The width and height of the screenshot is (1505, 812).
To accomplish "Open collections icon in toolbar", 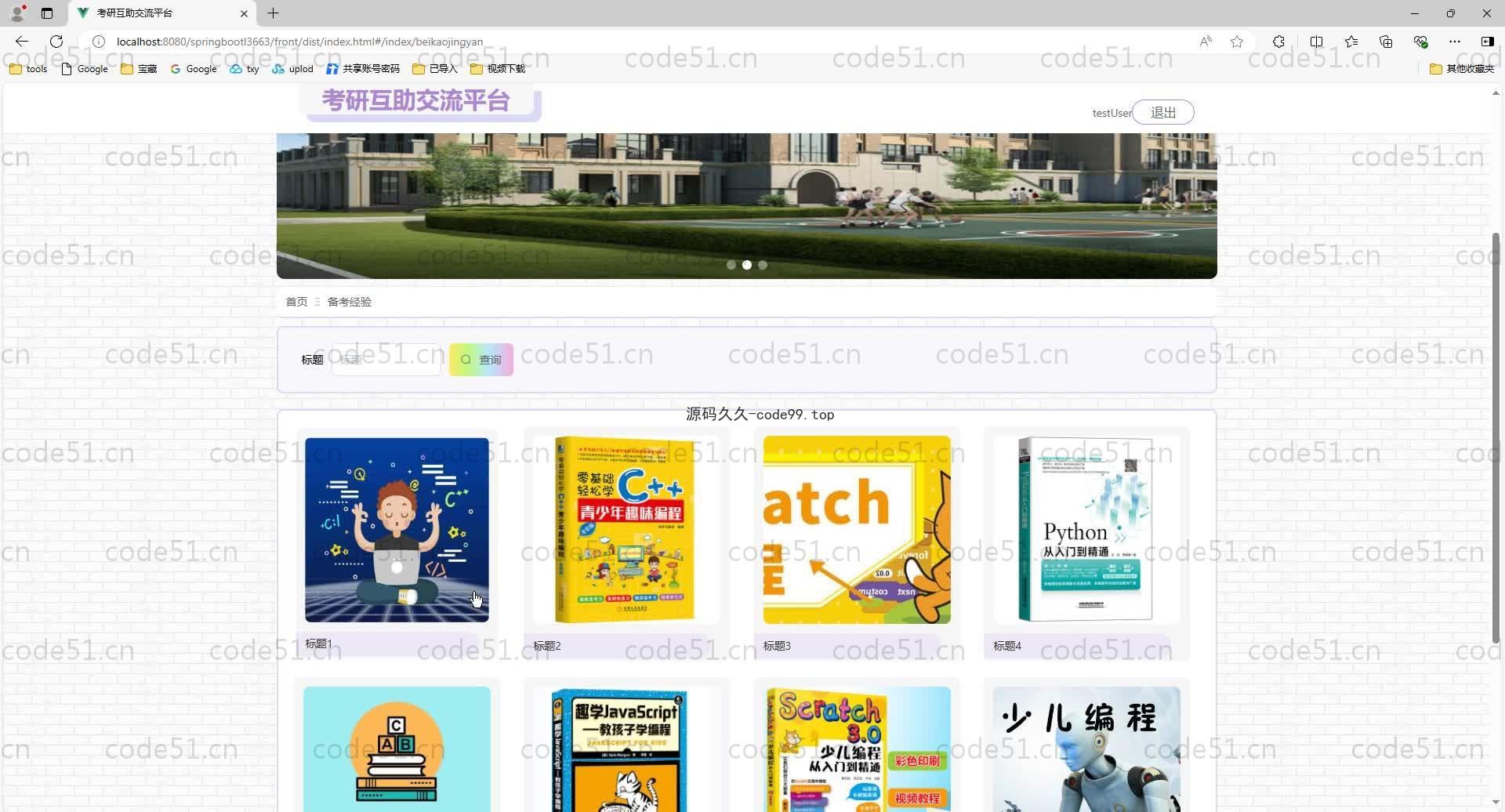I will [x=1386, y=42].
